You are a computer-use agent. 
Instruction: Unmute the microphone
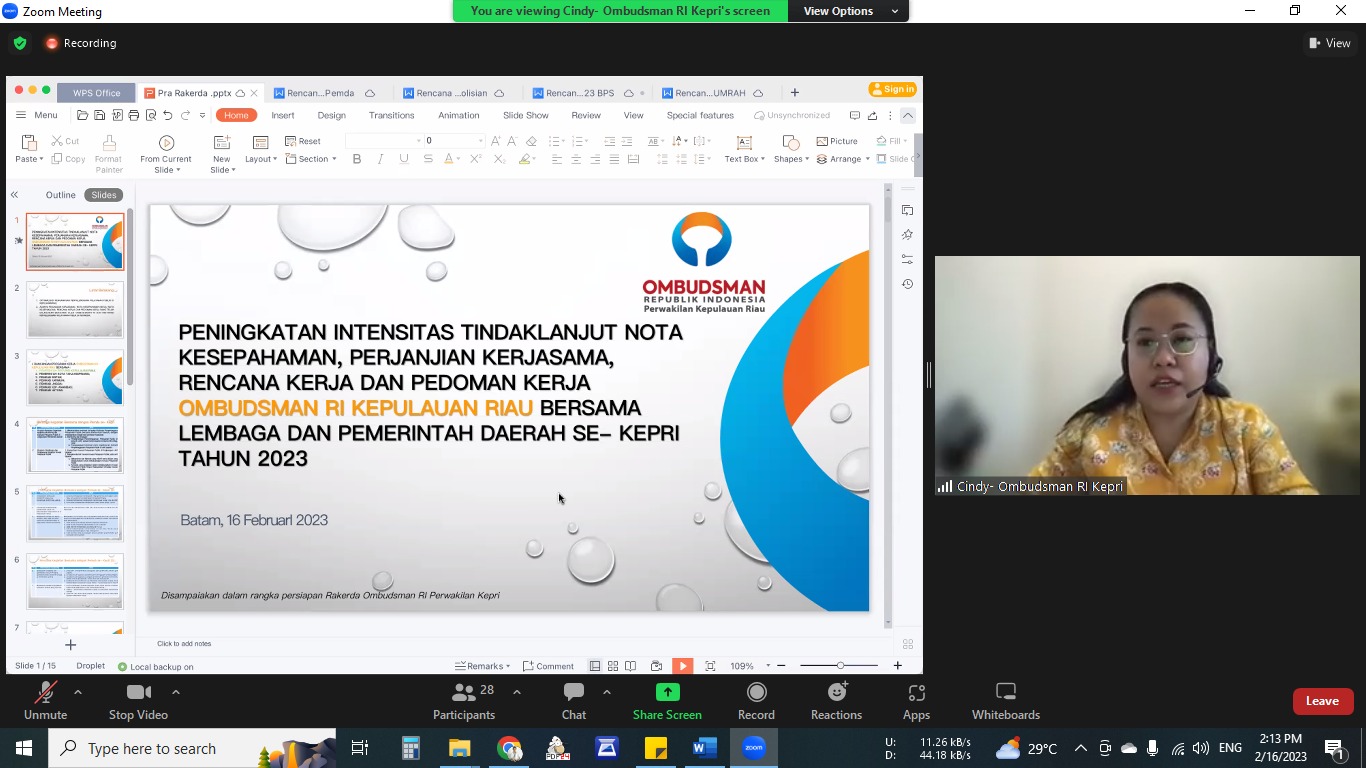pyautogui.click(x=45, y=701)
